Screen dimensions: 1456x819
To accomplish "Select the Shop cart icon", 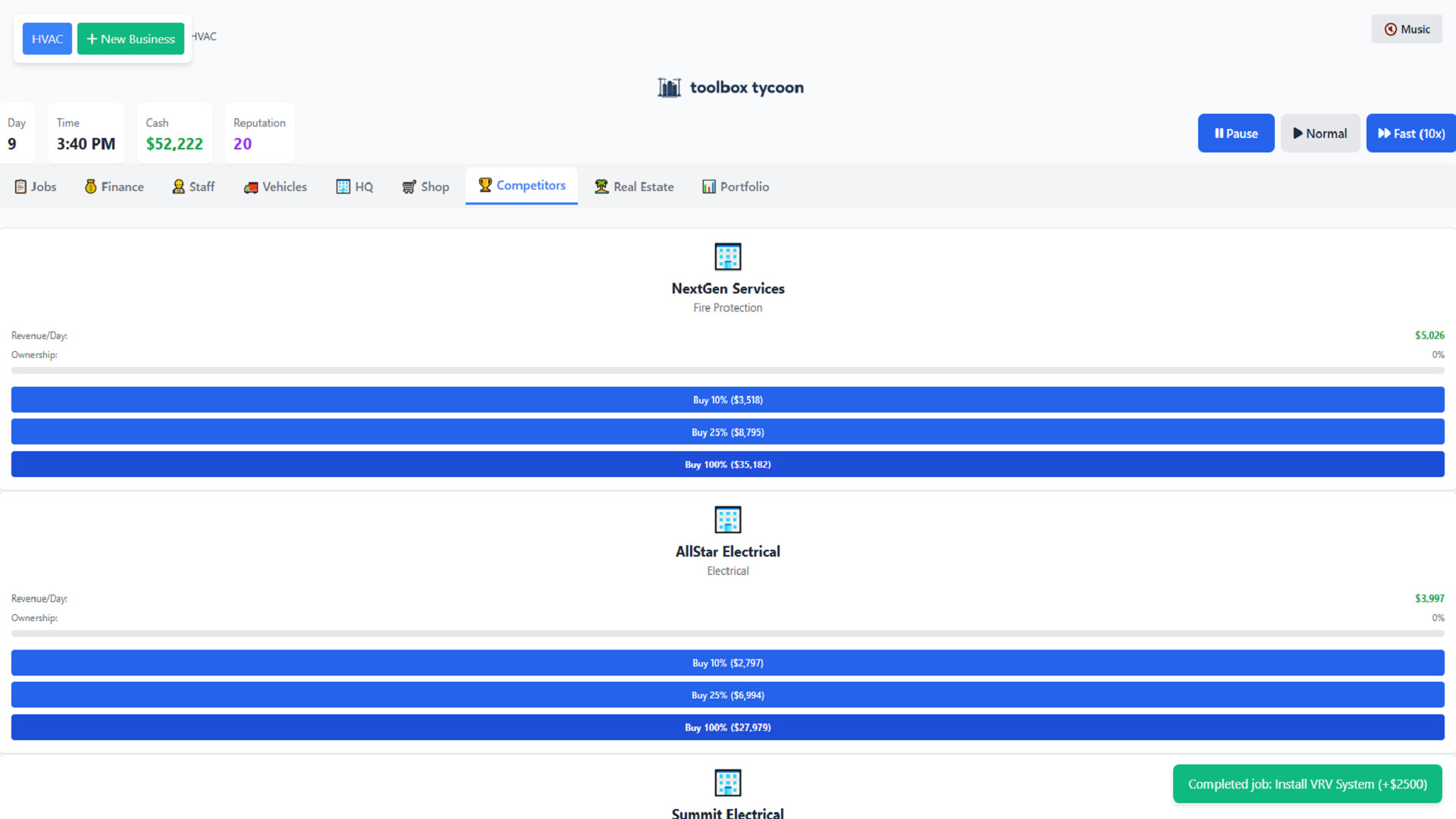I will click(x=409, y=187).
